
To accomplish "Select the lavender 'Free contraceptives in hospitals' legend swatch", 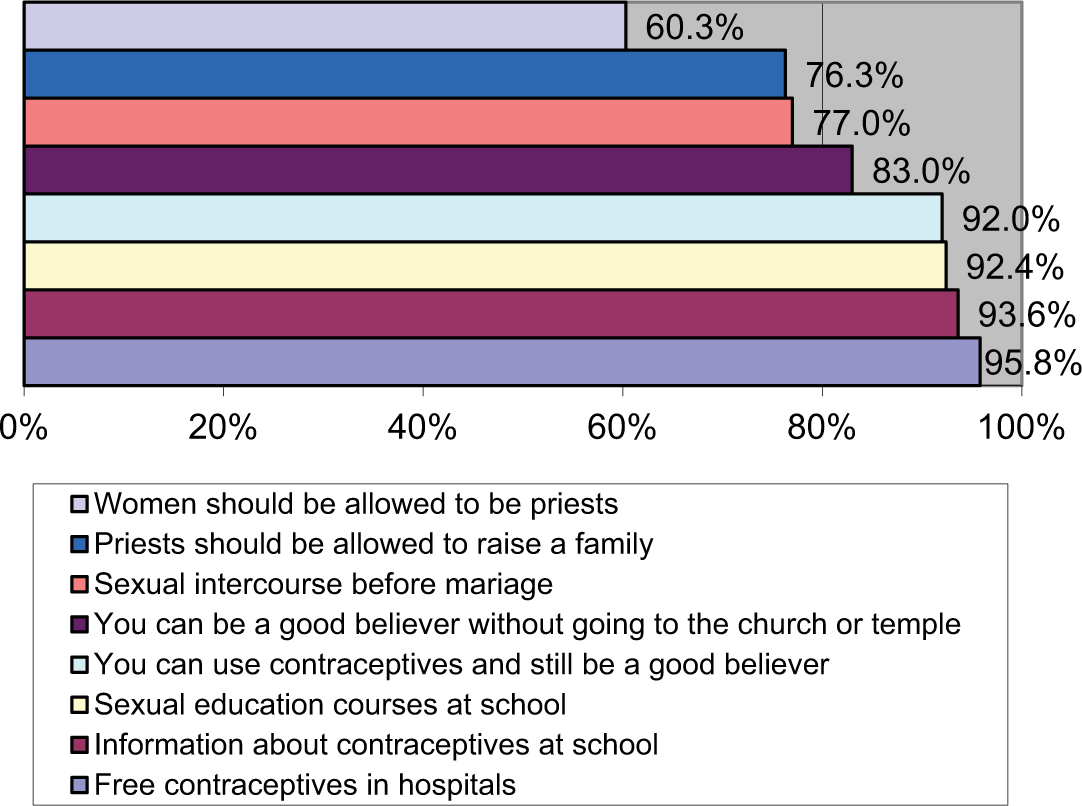I will coord(79,785).
